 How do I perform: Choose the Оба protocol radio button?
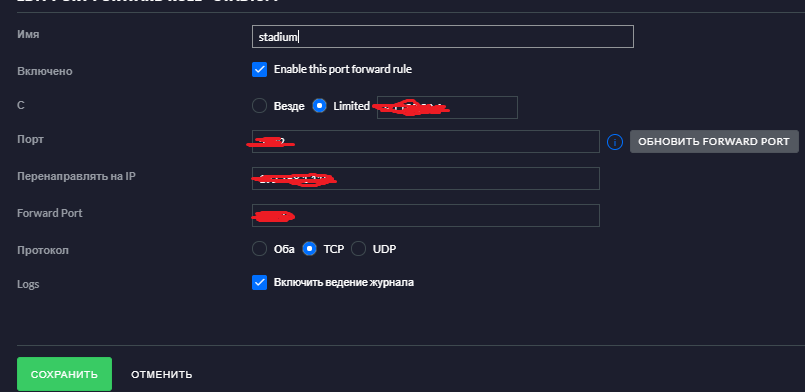tap(259, 249)
